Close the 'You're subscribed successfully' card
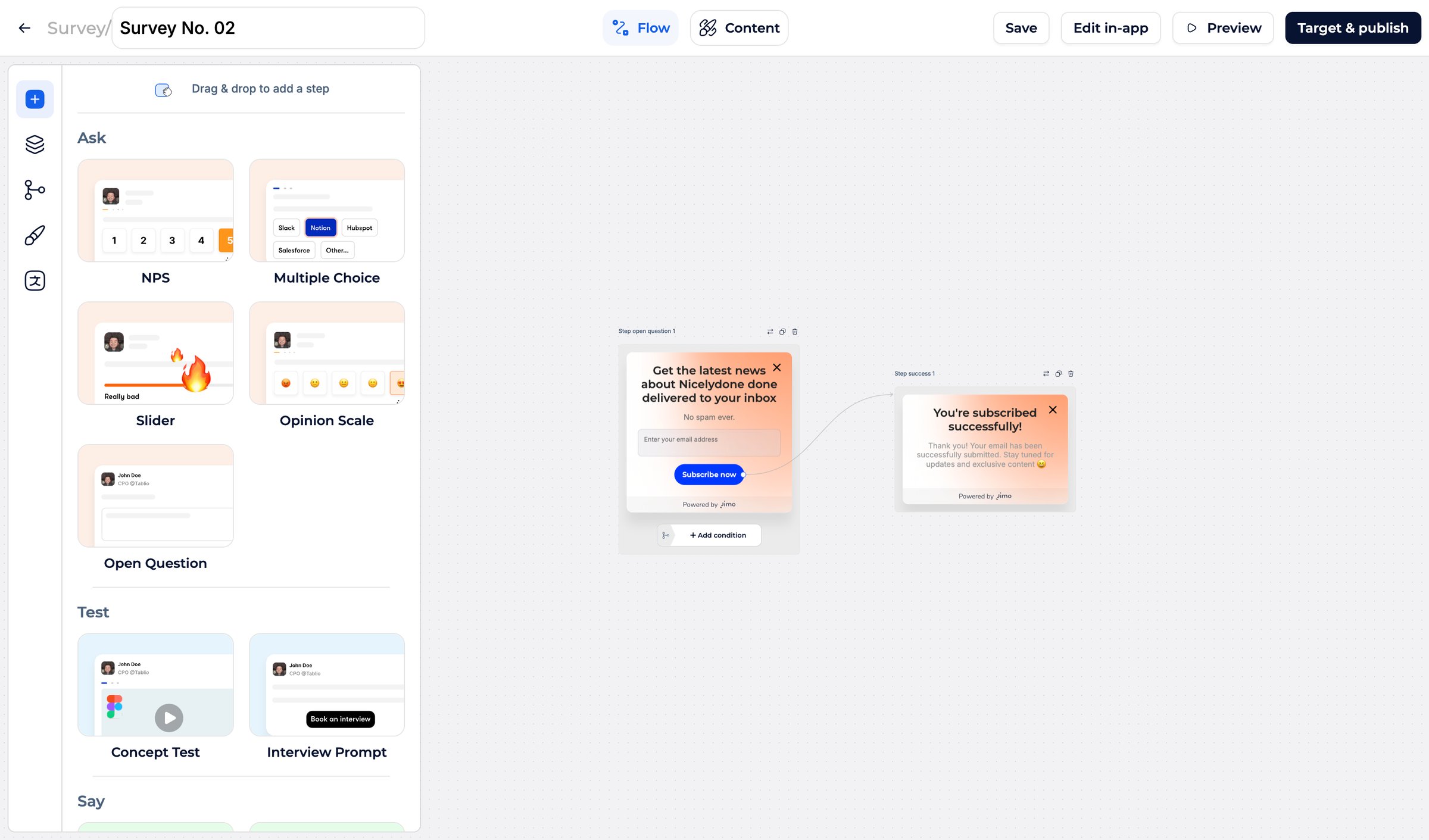This screenshot has width=1429, height=840. (1053, 410)
